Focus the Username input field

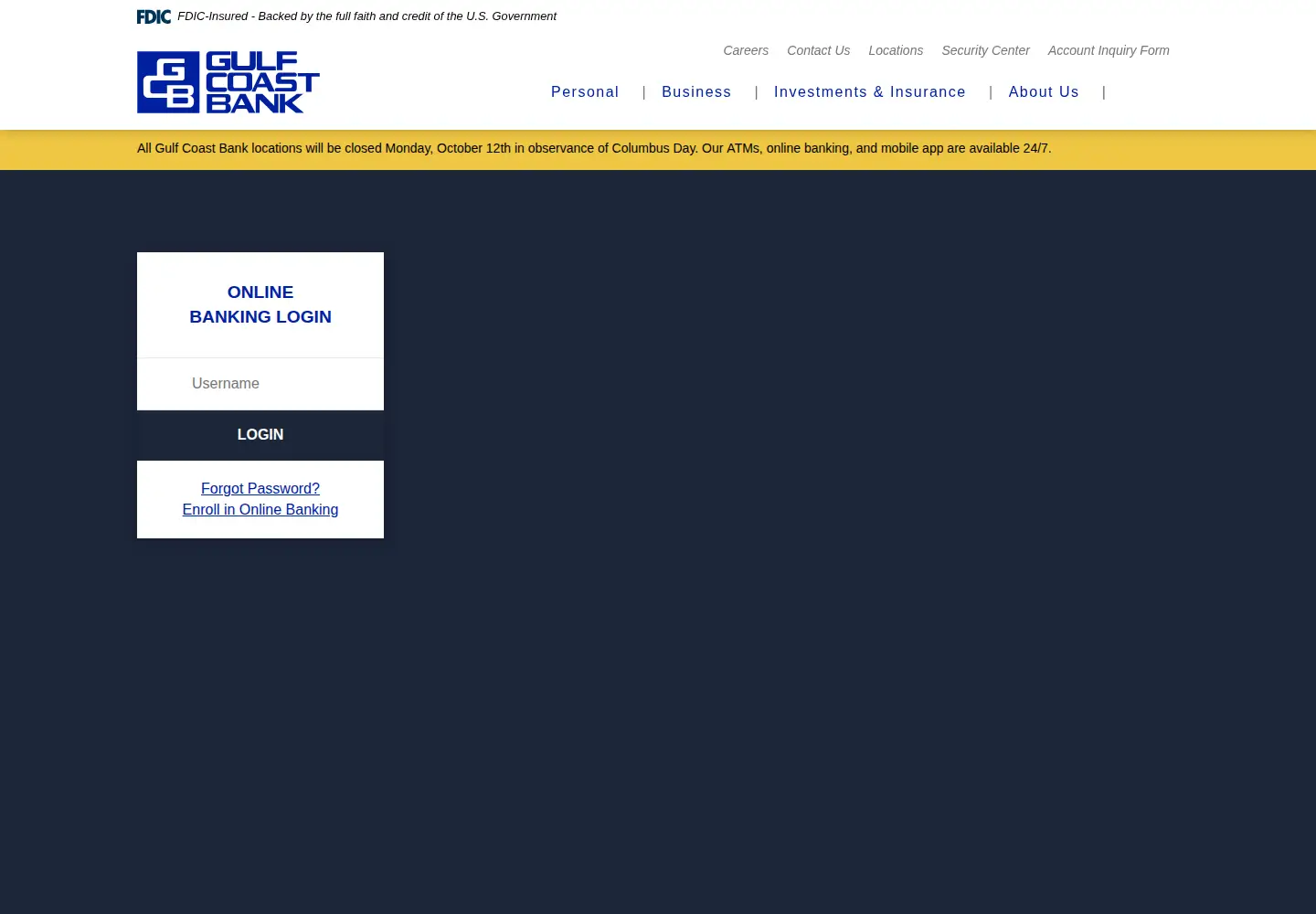pyautogui.click(x=260, y=384)
